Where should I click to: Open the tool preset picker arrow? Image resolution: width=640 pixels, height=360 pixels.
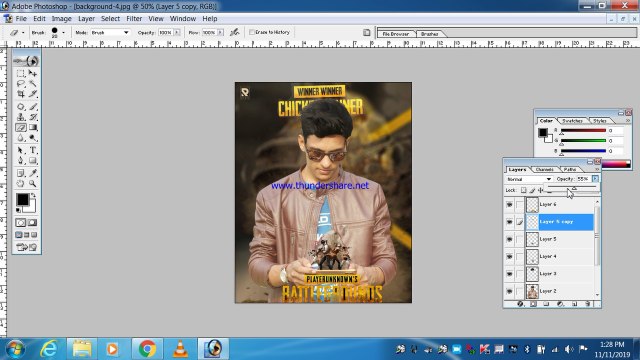point(23,32)
